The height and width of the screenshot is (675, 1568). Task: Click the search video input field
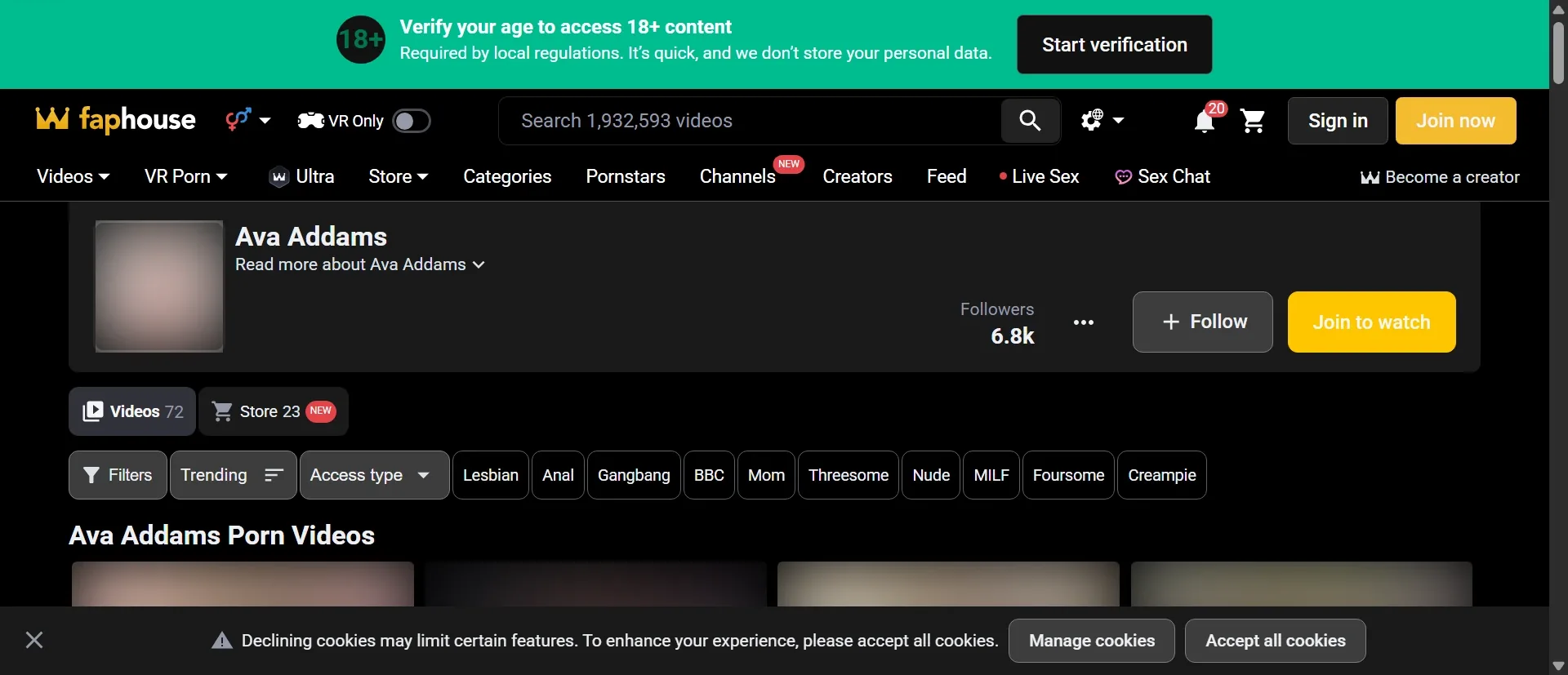(750, 121)
